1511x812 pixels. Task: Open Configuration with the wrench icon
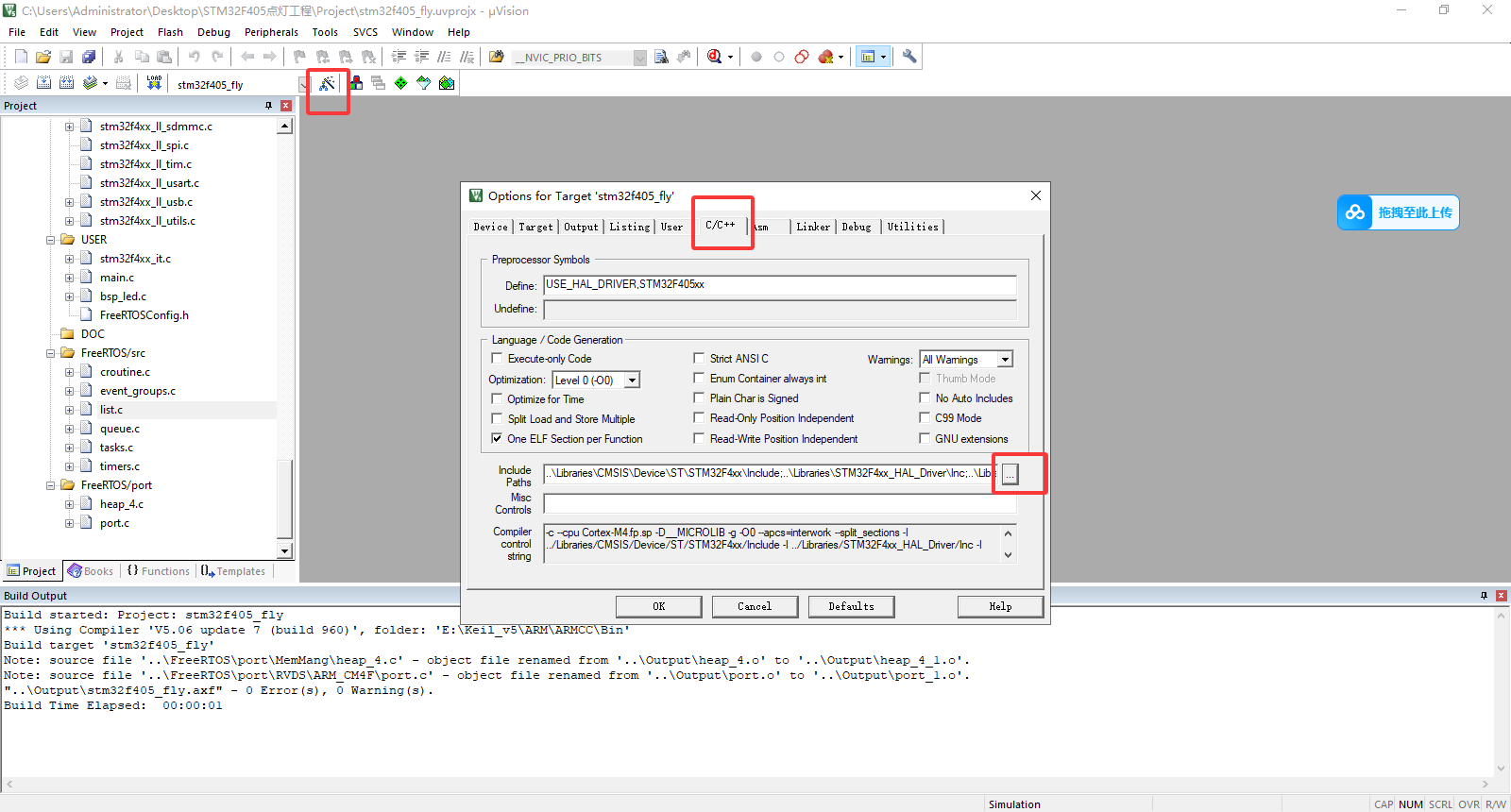pos(909,57)
